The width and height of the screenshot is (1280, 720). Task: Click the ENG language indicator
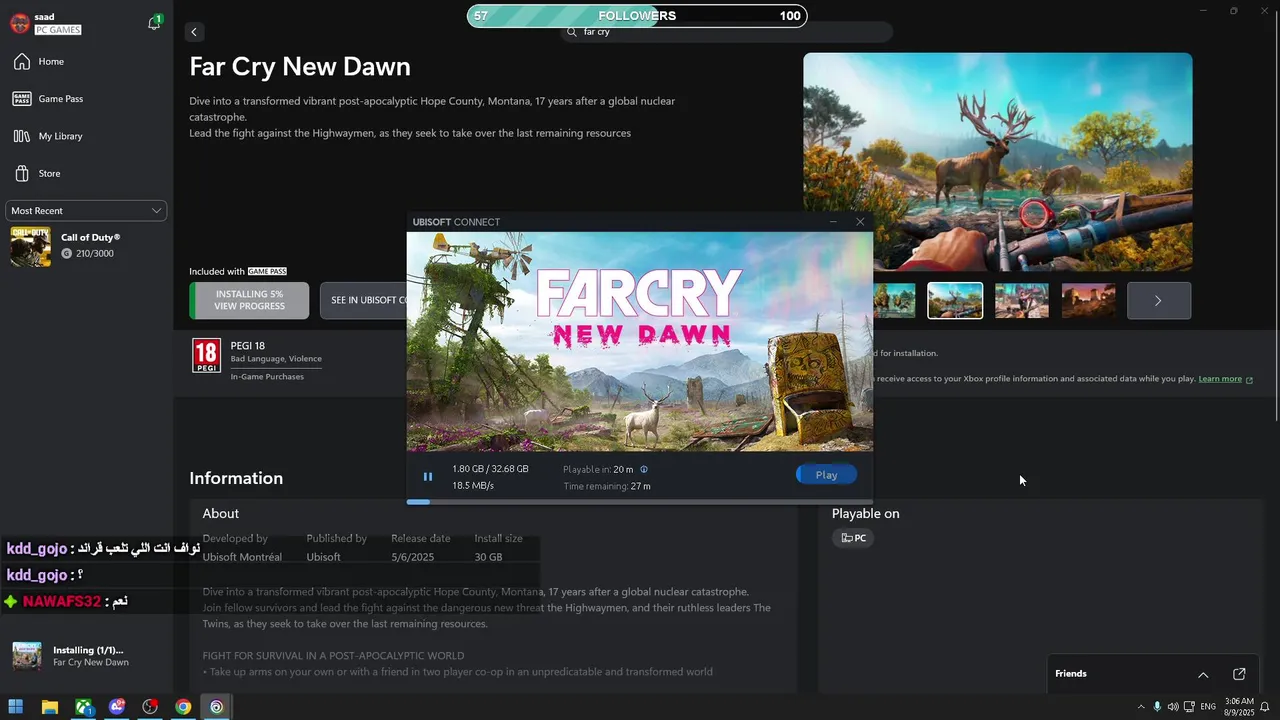click(1208, 707)
